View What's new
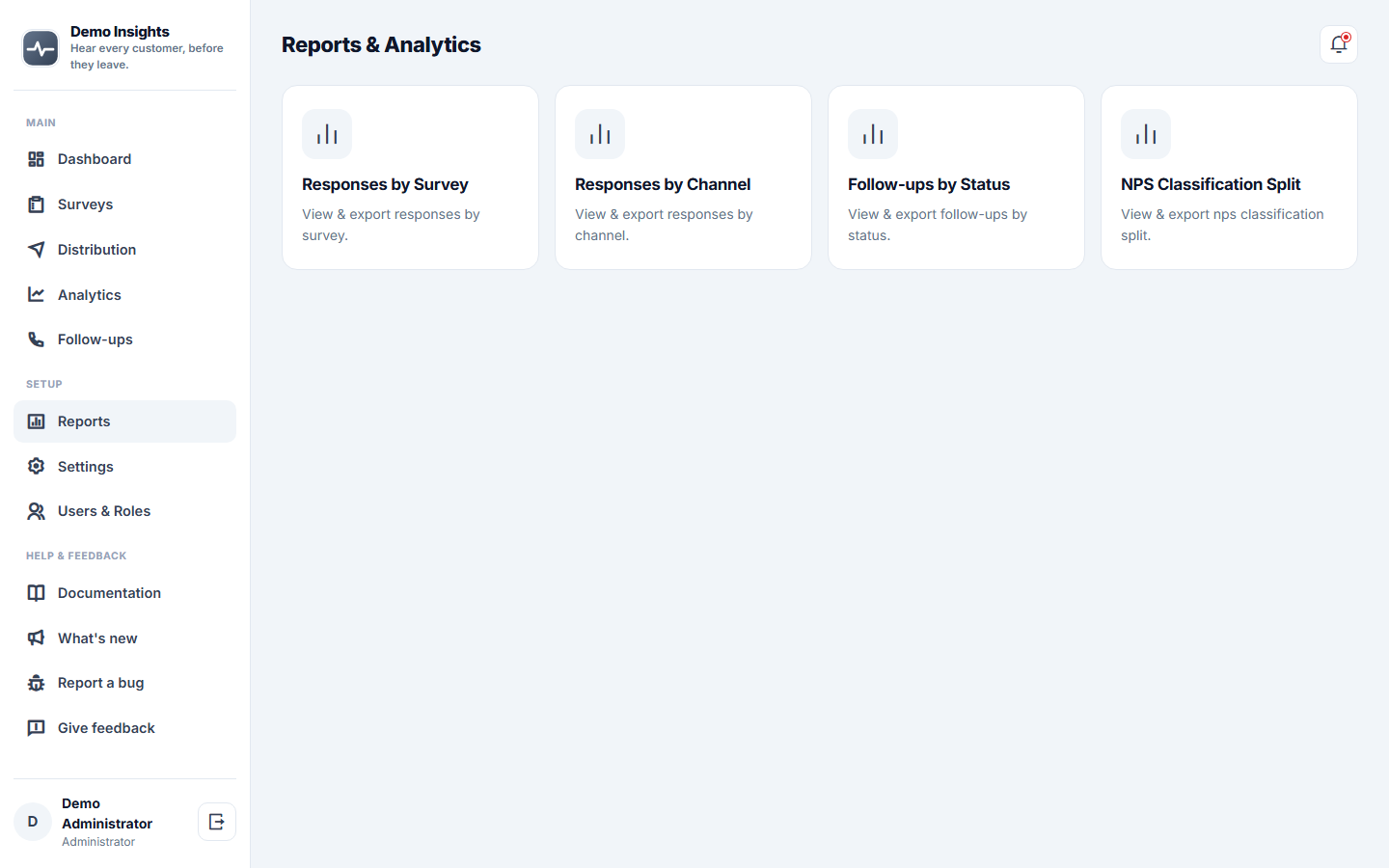1389x868 pixels. [124, 638]
